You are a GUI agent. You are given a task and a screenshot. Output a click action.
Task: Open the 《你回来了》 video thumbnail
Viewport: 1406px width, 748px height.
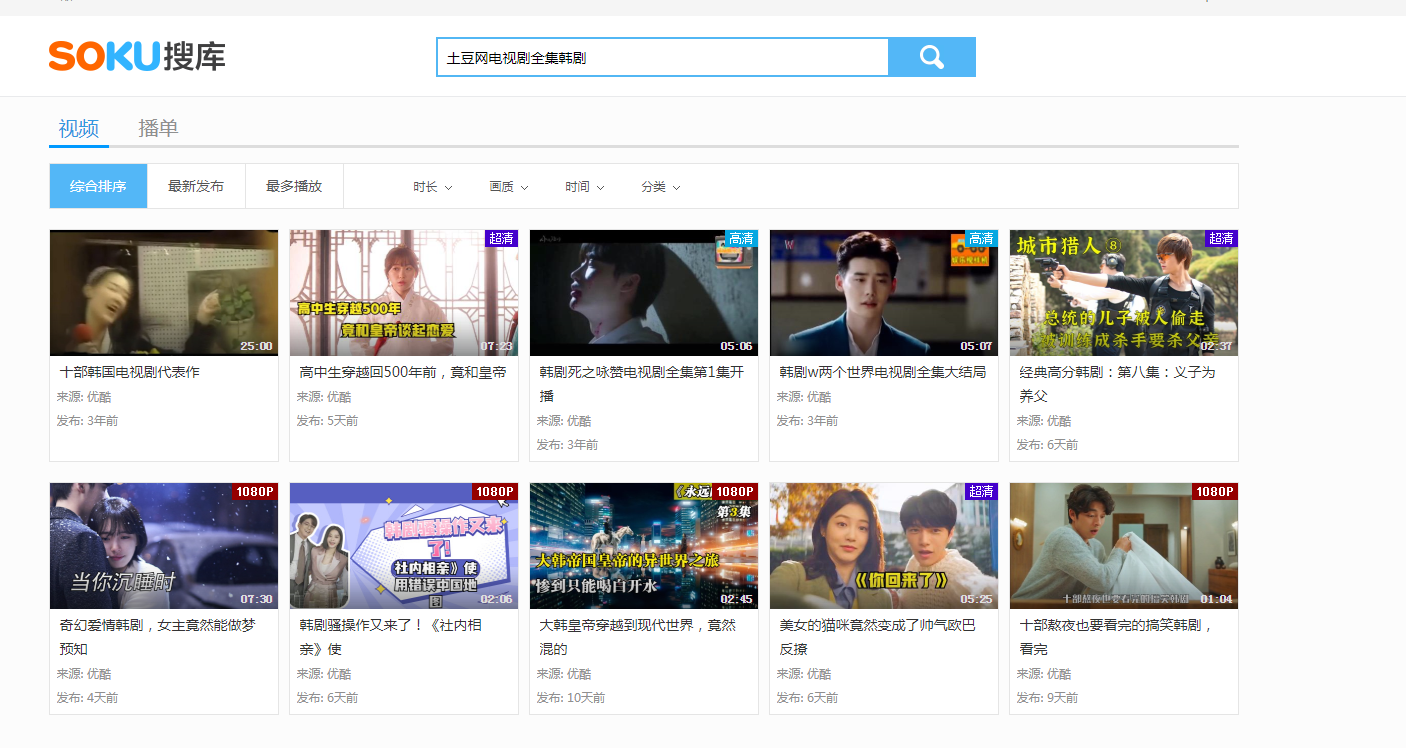pyautogui.click(x=884, y=546)
